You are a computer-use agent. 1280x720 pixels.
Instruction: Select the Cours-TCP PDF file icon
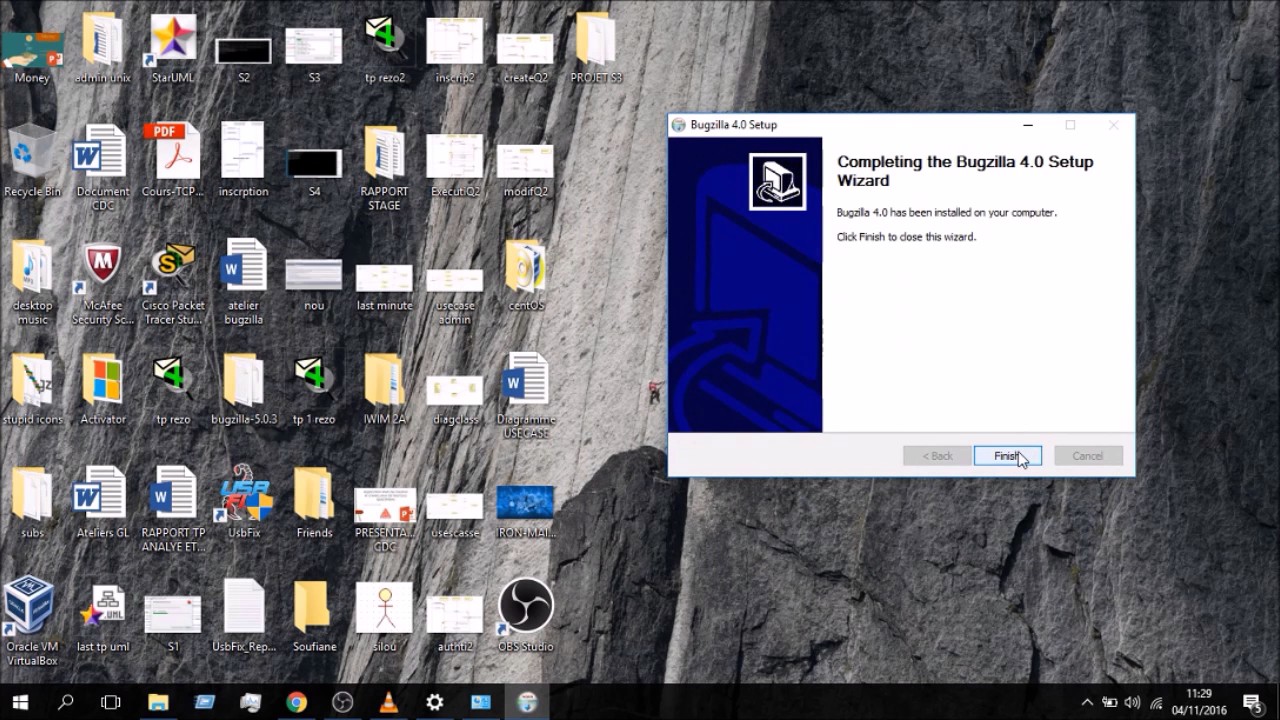[173, 160]
